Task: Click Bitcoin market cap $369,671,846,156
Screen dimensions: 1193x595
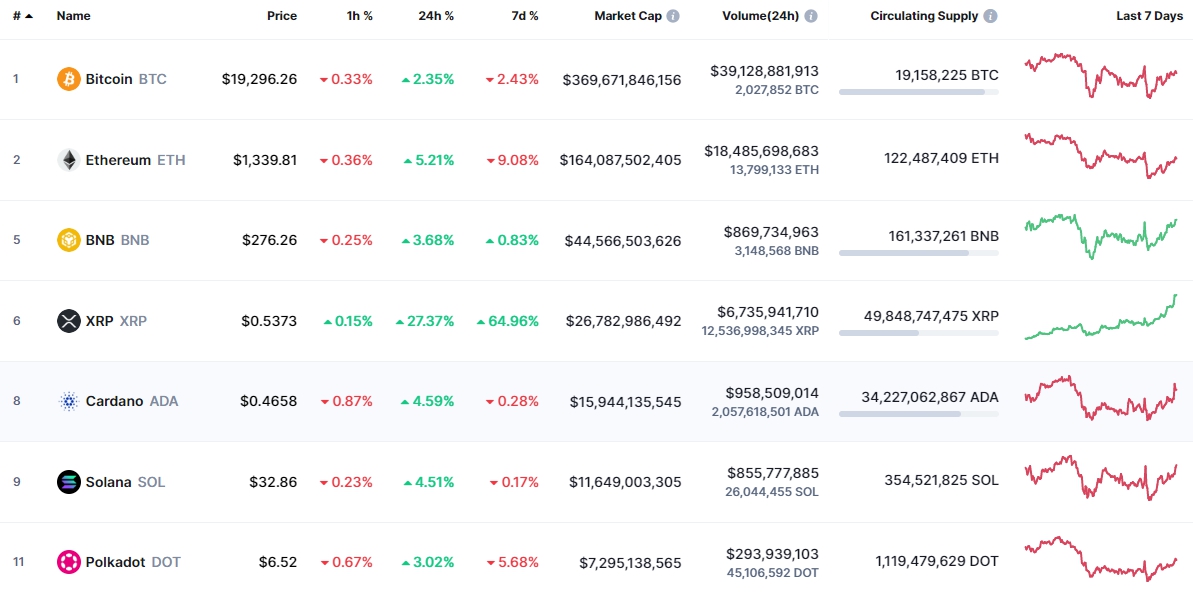Action: (x=622, y=80)
